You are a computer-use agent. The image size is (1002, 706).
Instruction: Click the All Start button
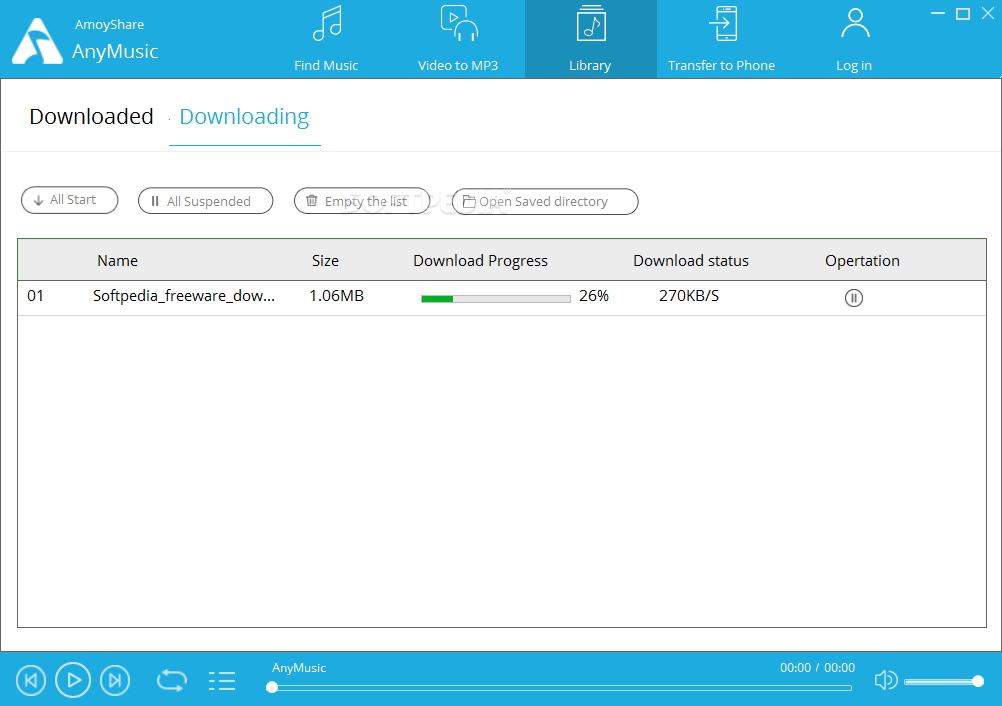point(70,200)
